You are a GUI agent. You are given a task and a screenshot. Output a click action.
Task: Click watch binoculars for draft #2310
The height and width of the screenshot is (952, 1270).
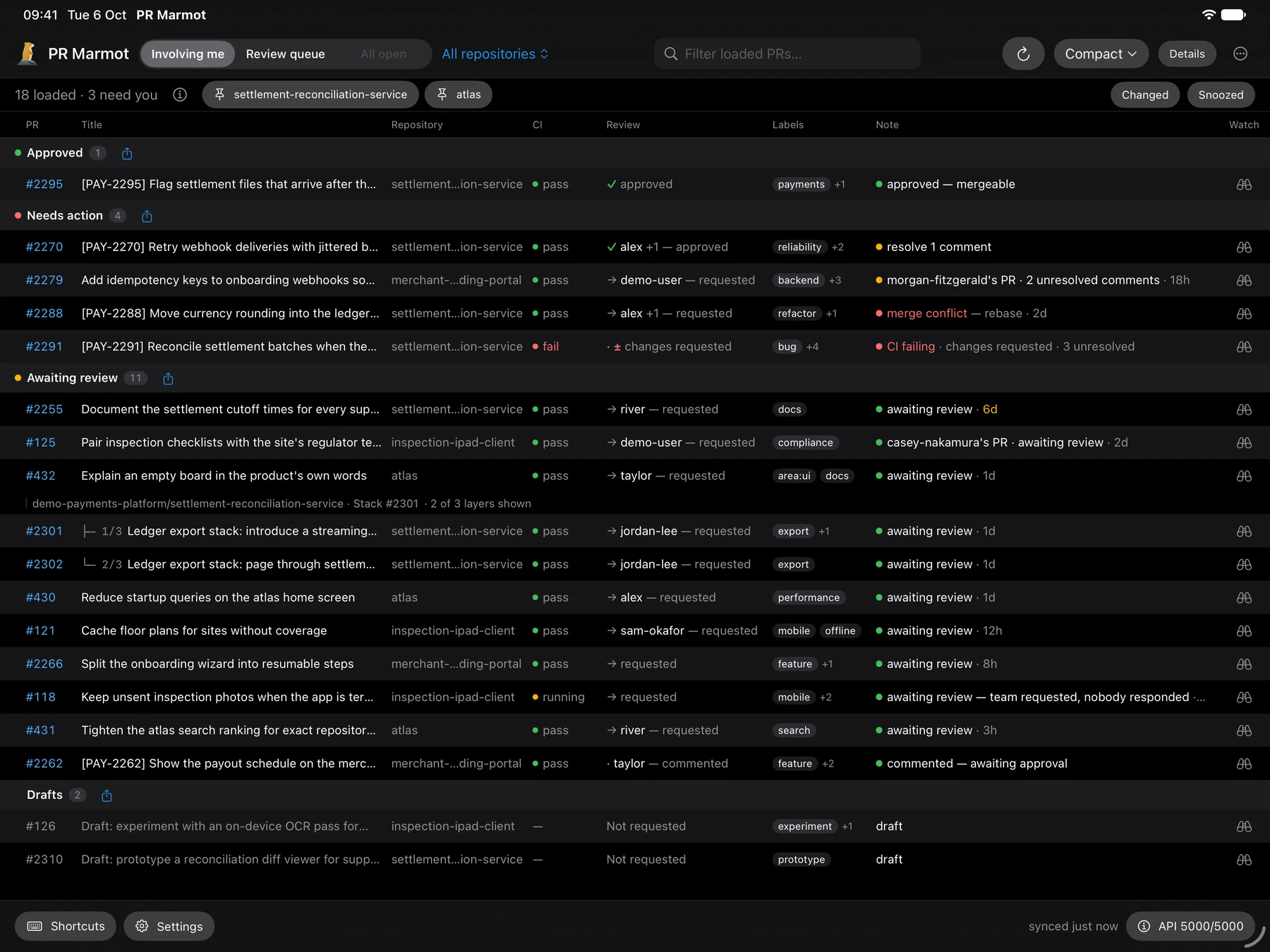click(x=1244, y=859)
